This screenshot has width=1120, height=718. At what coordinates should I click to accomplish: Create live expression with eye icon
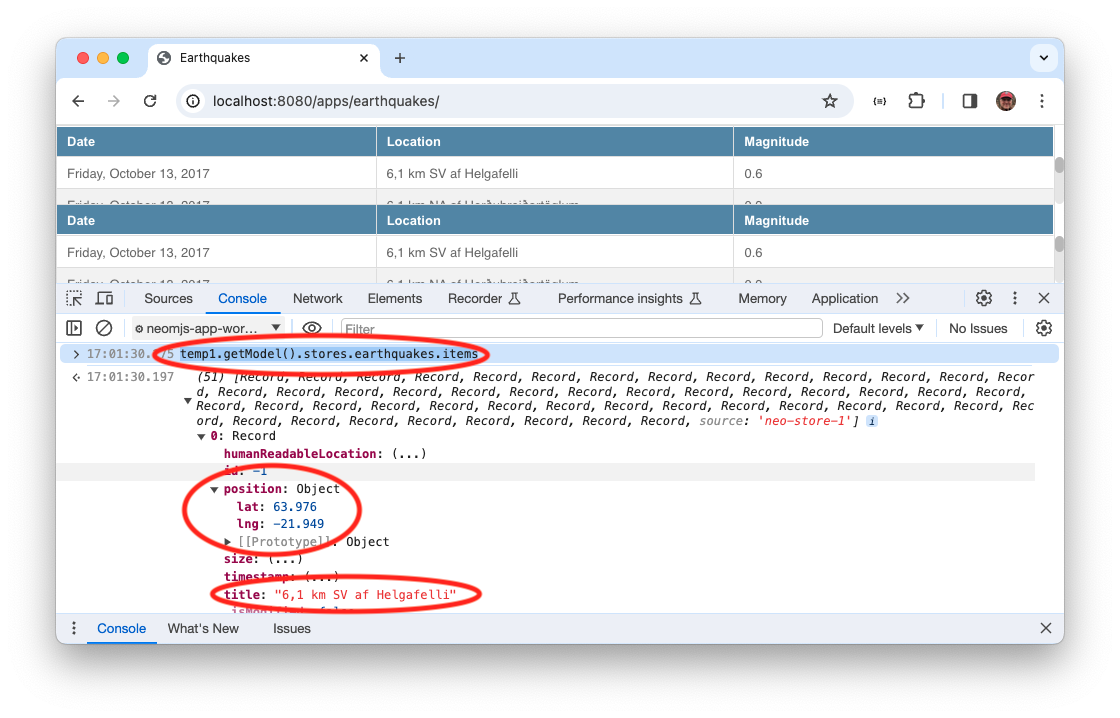pyautogui.click(x=311, y=328)
